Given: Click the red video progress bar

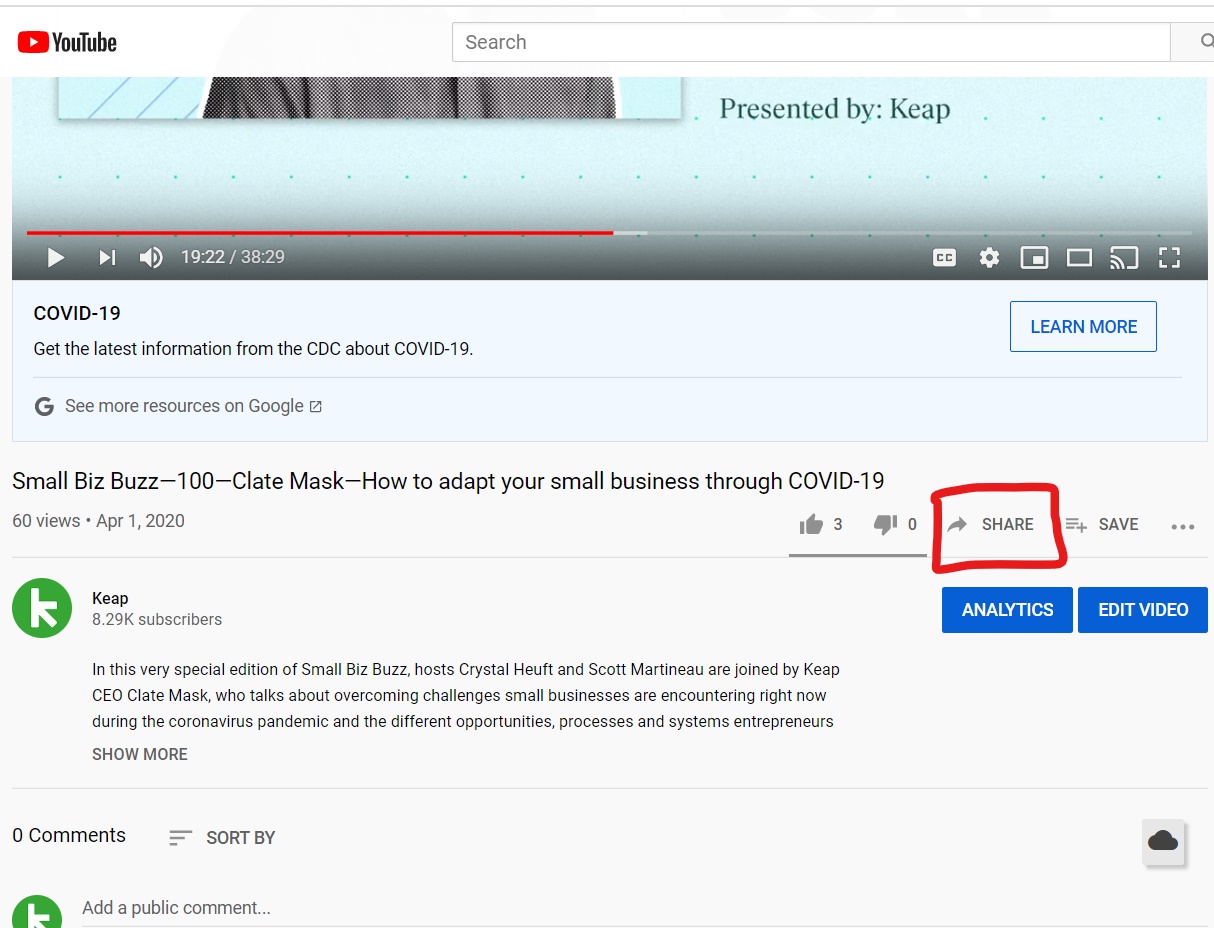Looking at the screenshot, I should tap(320, 232).
